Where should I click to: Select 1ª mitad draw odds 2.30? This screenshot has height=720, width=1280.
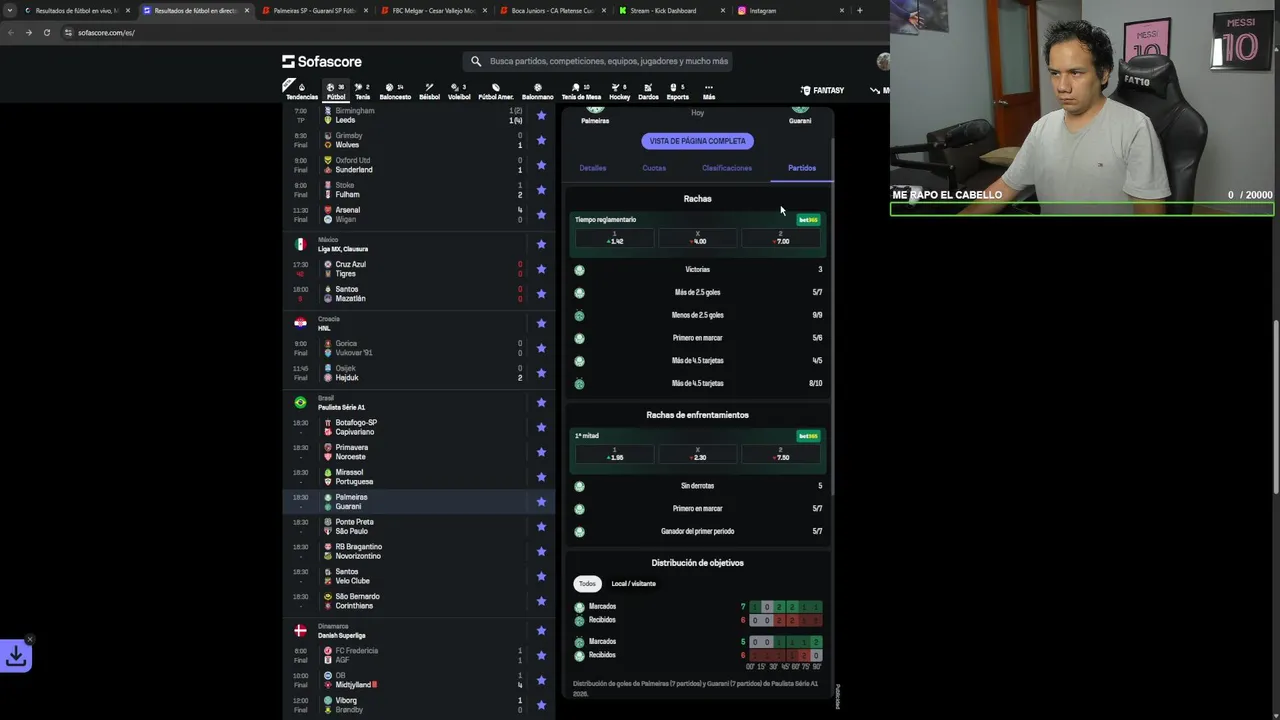(x=698, y=454)
